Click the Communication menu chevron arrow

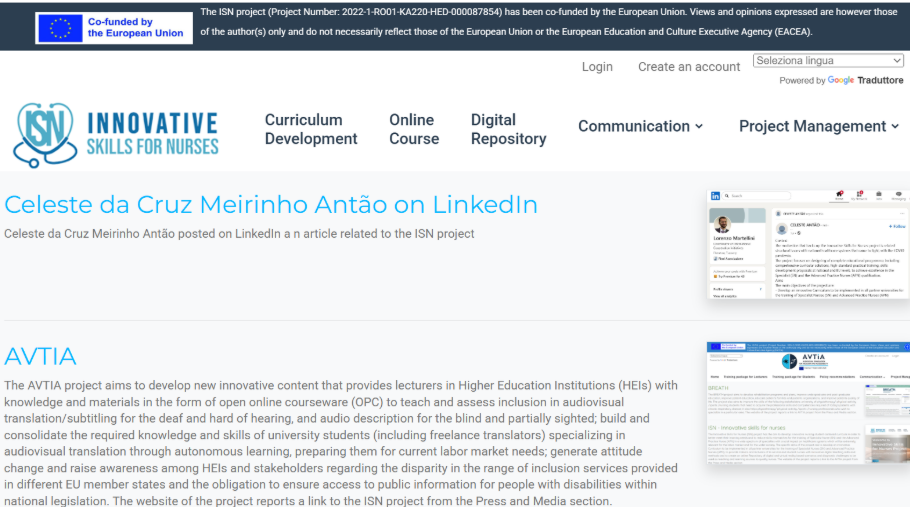699,126
